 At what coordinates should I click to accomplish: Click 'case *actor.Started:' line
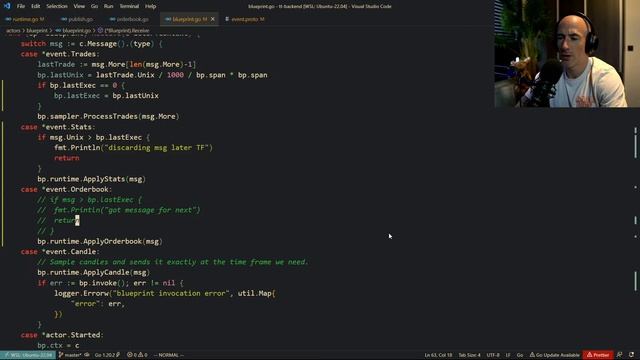click(x=62, y=335)
